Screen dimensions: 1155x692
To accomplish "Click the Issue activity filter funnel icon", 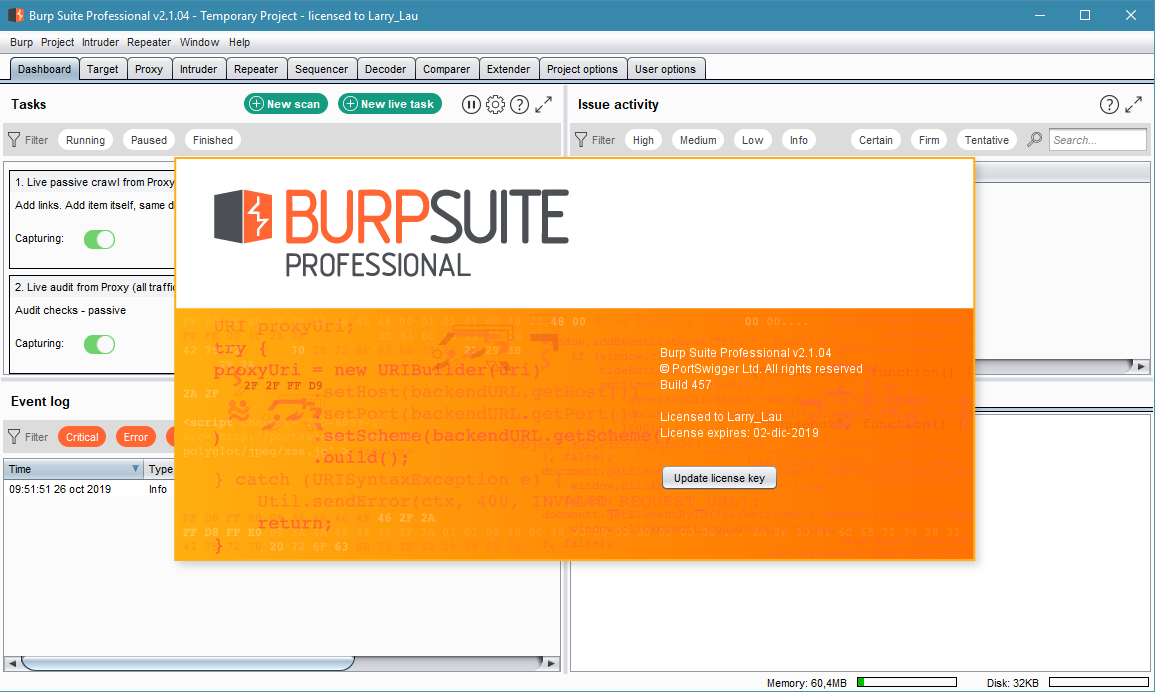I will point(581,140).
